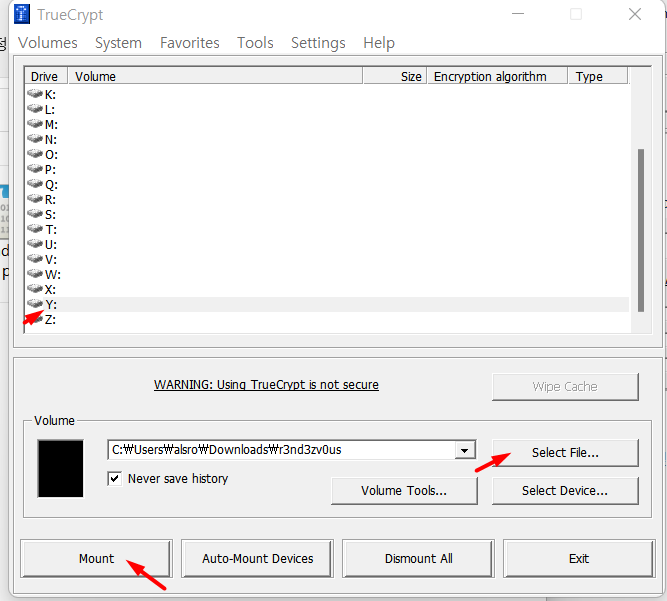Click the TrueCrypt logo image in Volume group
667x601 pixels.
click(x=60, y=468)
